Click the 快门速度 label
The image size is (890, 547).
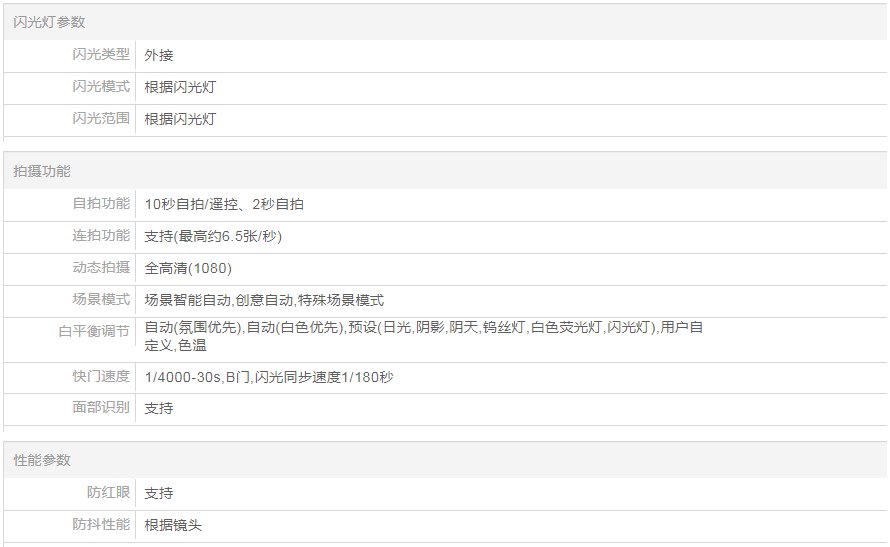click(x=100, y=377)
